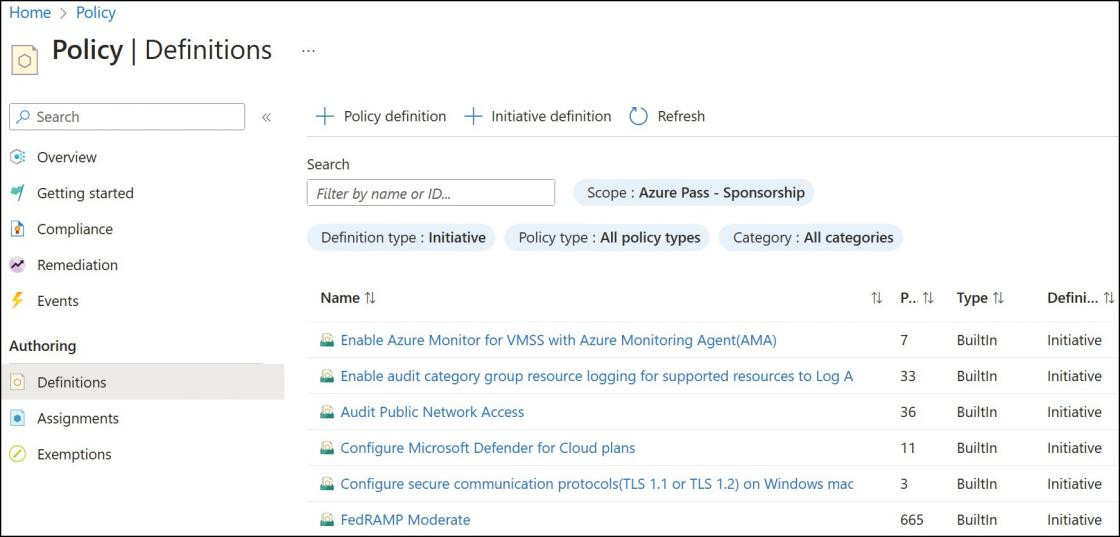Click the Getting started flag icon
Screen dimensions: 1120x537
[x=18, y=193]
